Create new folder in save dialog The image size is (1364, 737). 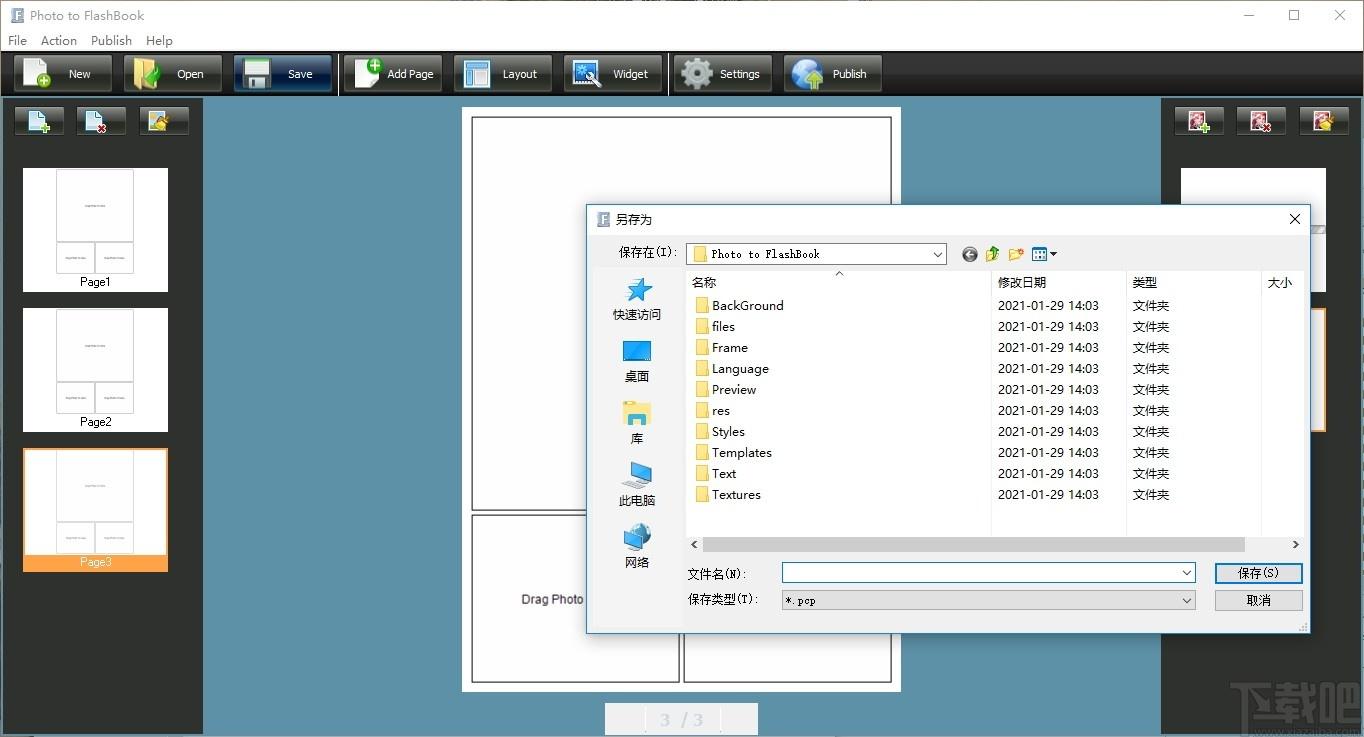pos(1016,254)
